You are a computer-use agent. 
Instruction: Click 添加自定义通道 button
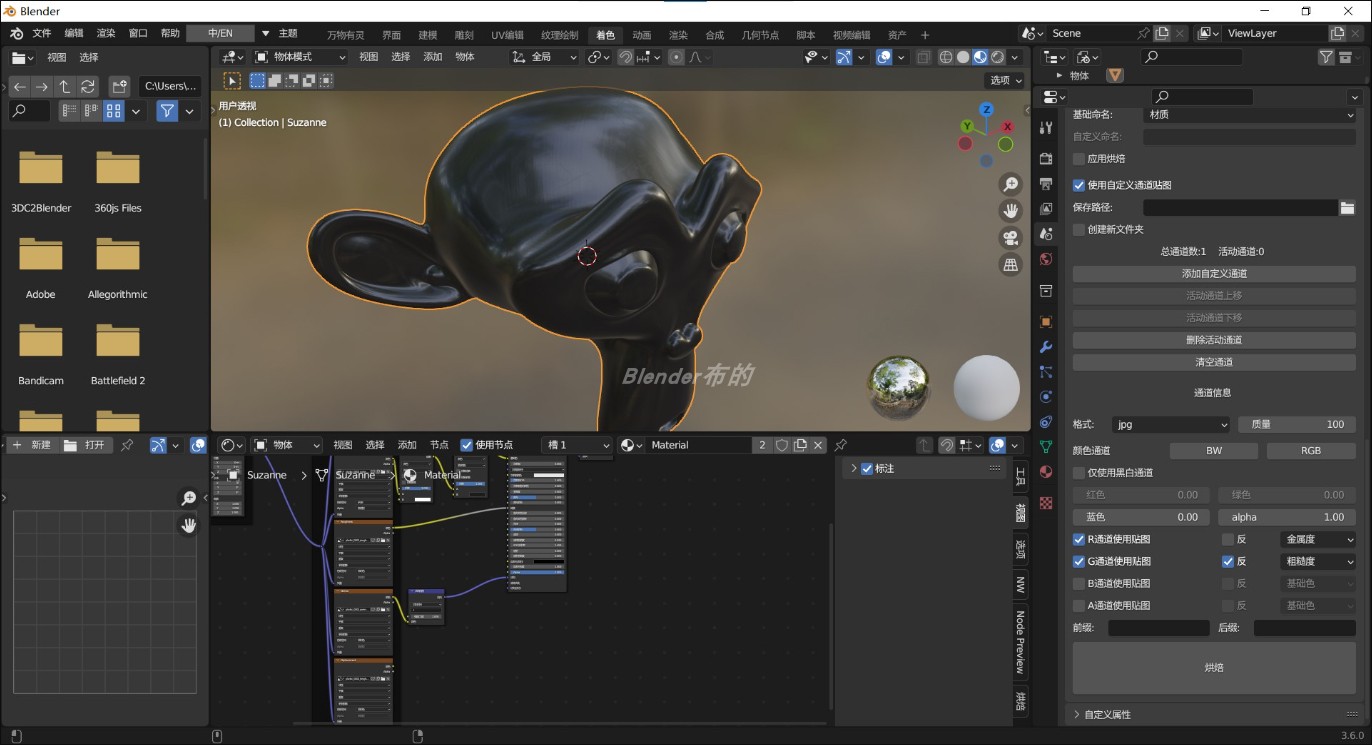(1214, 274)
